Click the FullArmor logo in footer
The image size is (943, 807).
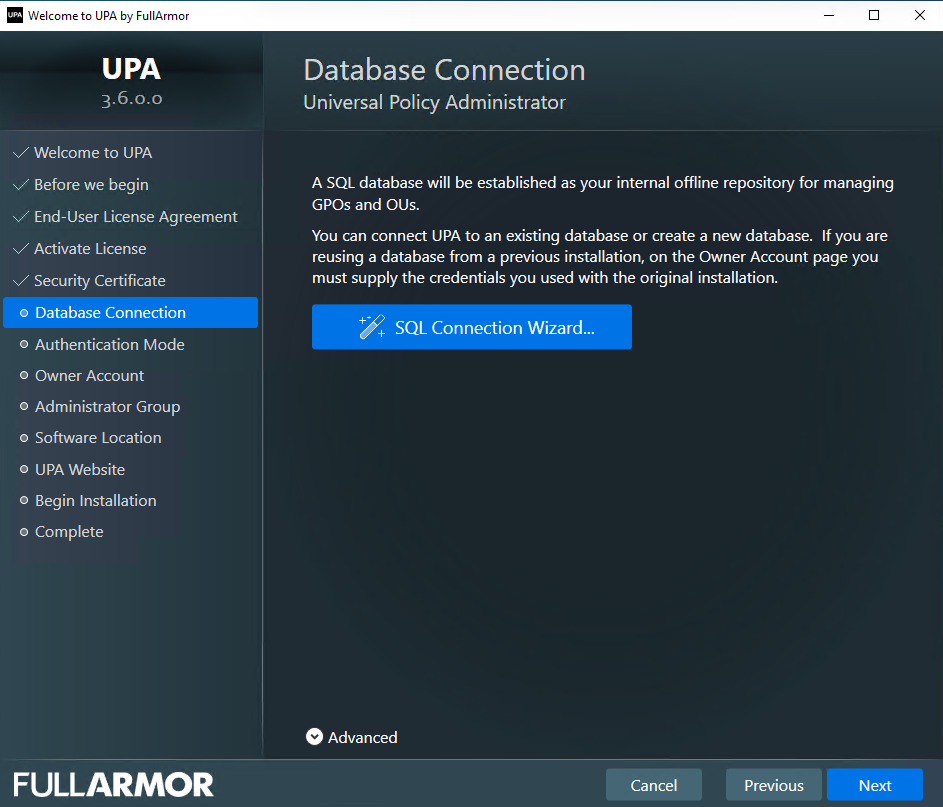[x=113, y=784]
